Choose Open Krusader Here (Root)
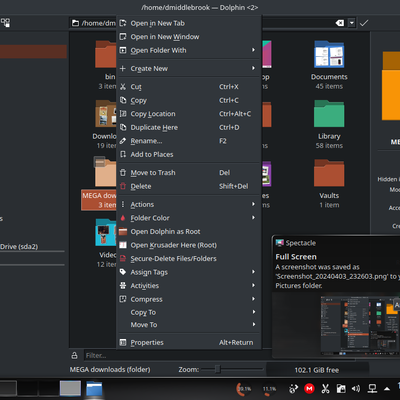400x400 pixels. tap(189, 245)
